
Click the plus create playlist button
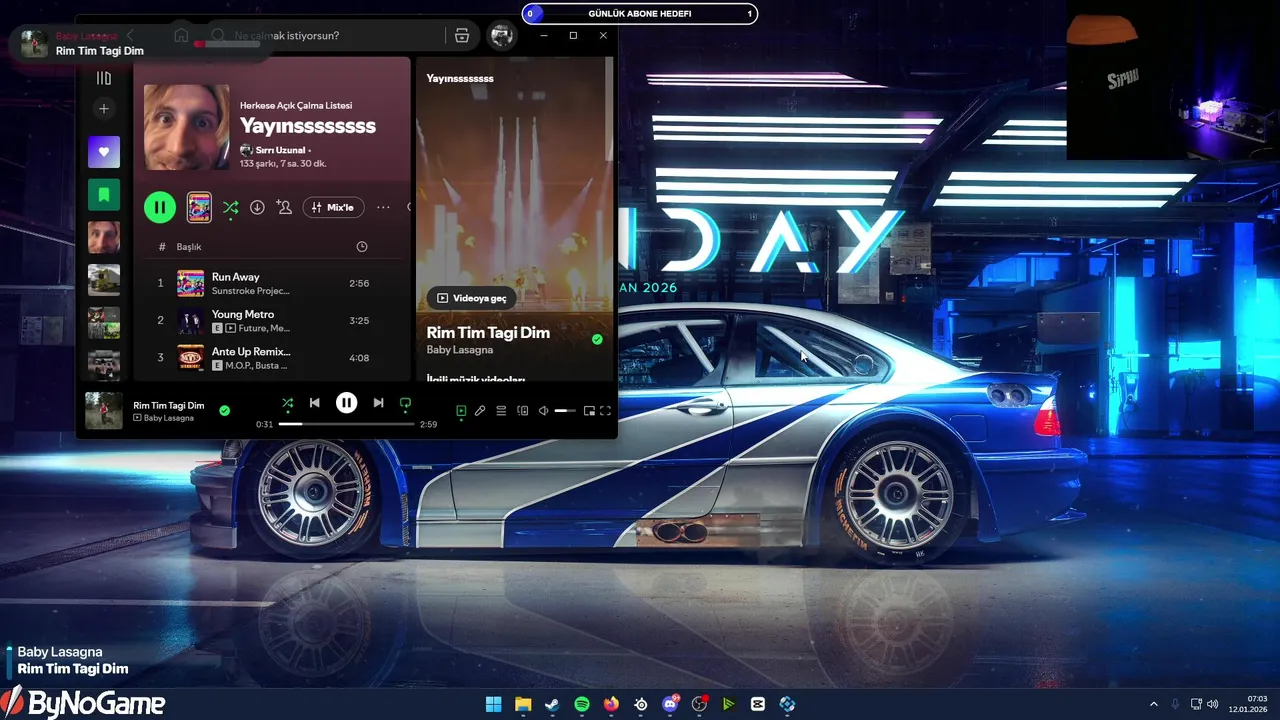(x=103, y=109)
